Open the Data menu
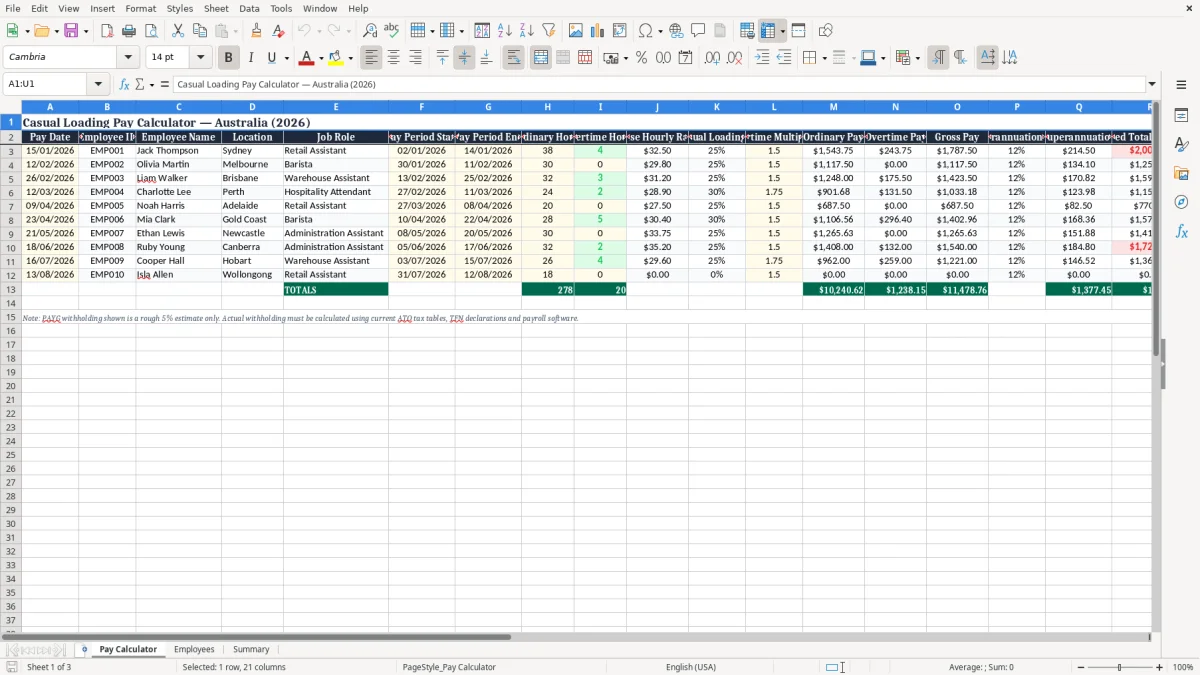This screenshot has height=675, width=1200. click(x=249, y=8)
